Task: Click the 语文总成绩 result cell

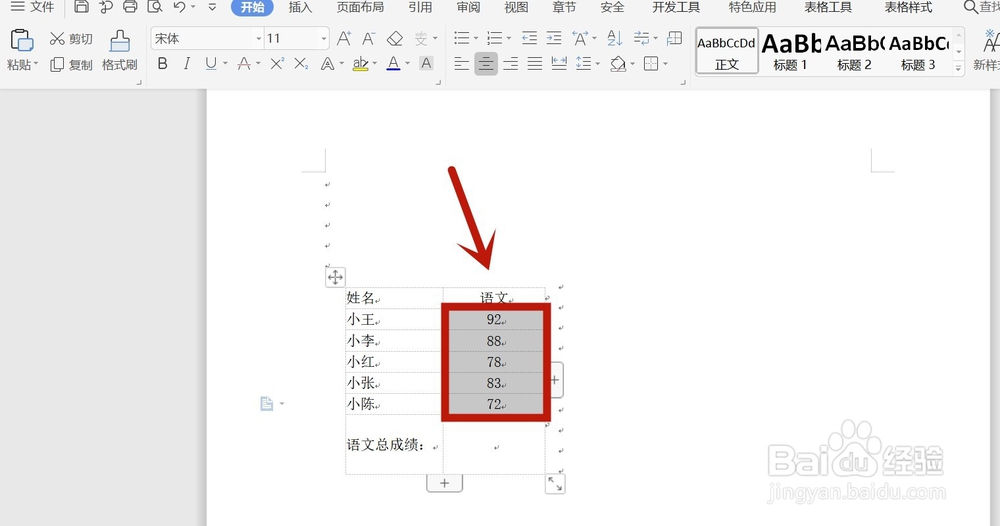Action: point(494,446)
